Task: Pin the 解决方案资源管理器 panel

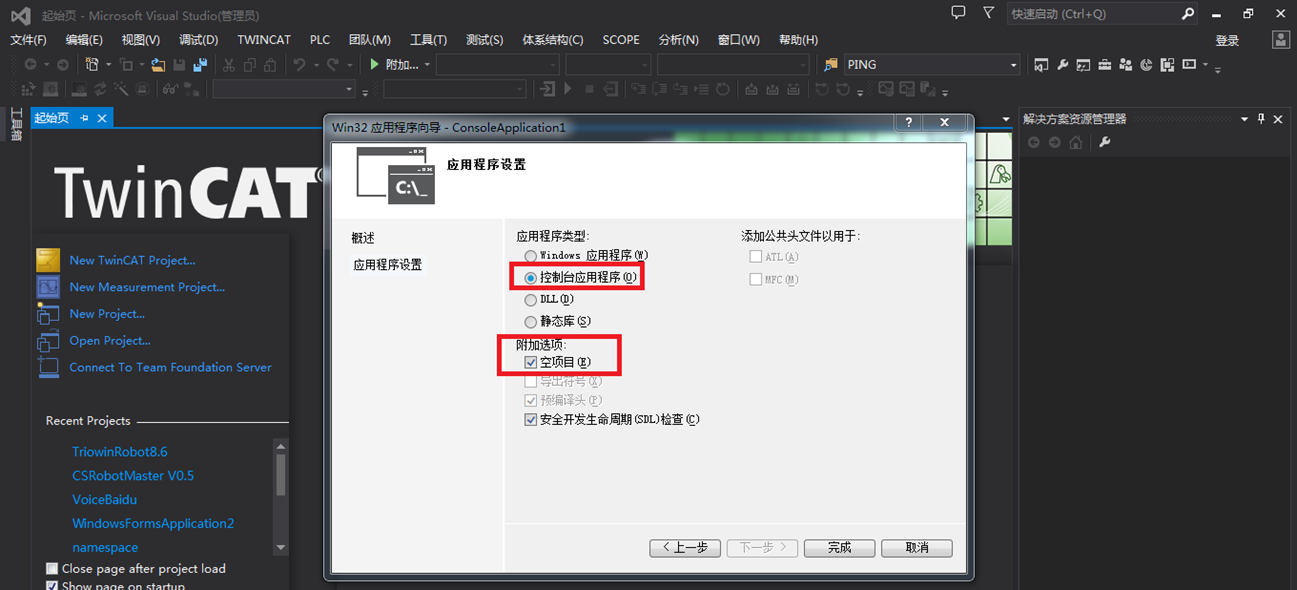Action: [1261, 119]
